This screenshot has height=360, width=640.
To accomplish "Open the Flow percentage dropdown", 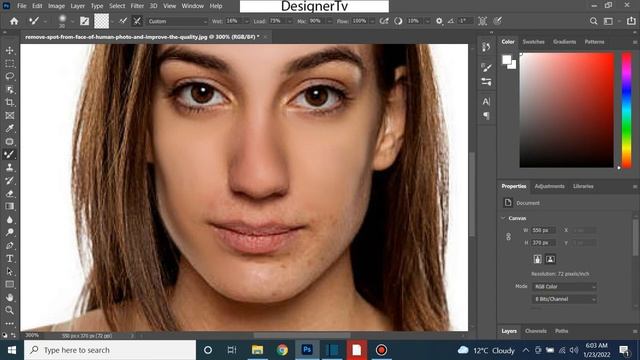I will (x=372, y=21).
